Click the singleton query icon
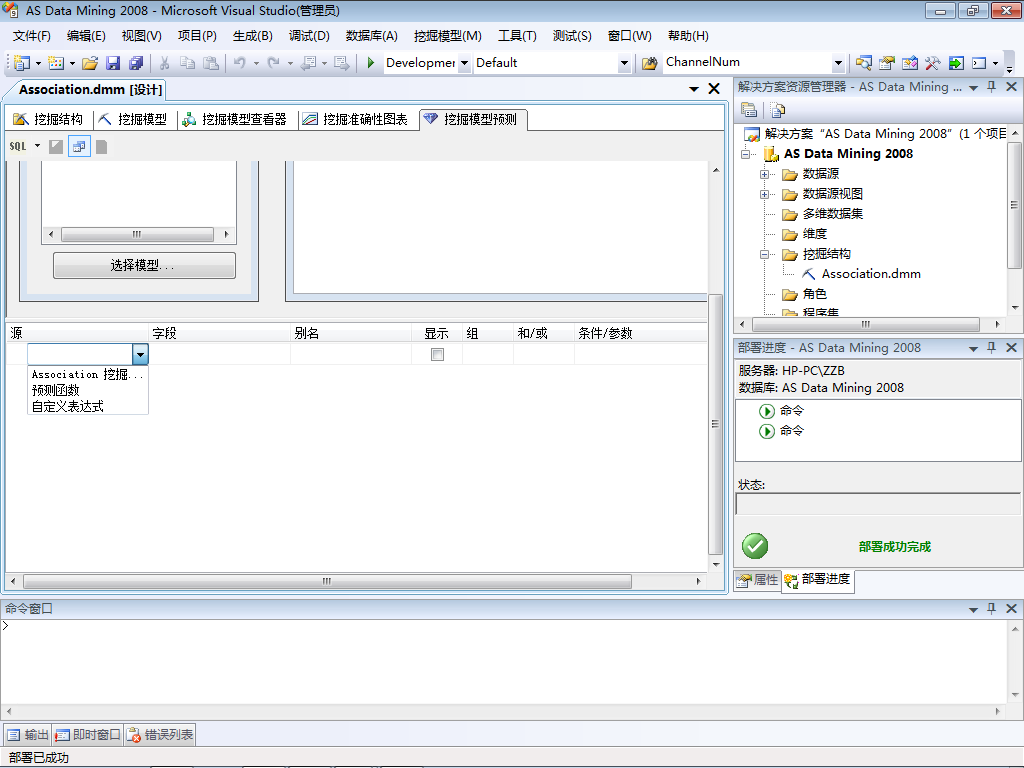Viewport: 1024px width, 768px height. tap(79, 146)
